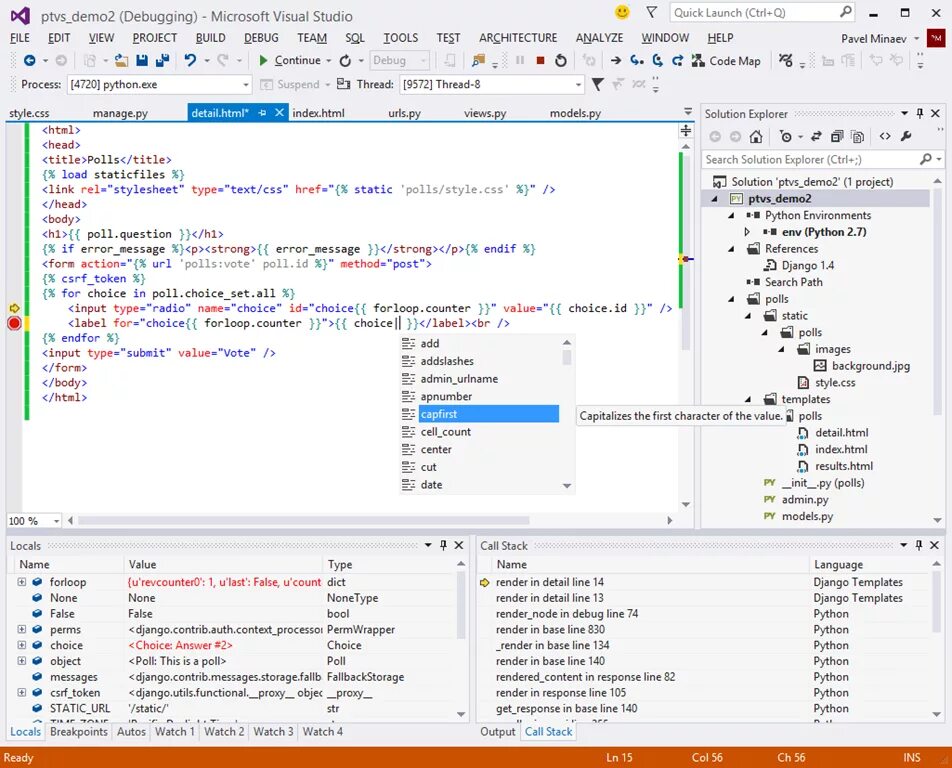Switch to the urls.py tab
952x768 pixels.
pos(404,113)
